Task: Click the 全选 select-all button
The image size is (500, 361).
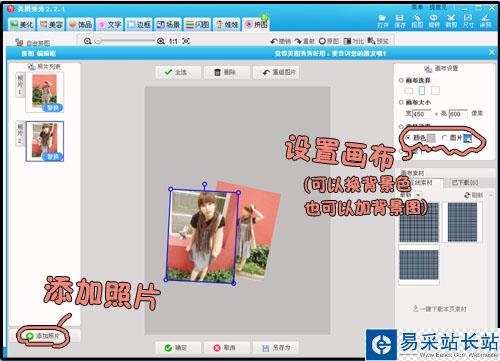Action: (178, 72)
